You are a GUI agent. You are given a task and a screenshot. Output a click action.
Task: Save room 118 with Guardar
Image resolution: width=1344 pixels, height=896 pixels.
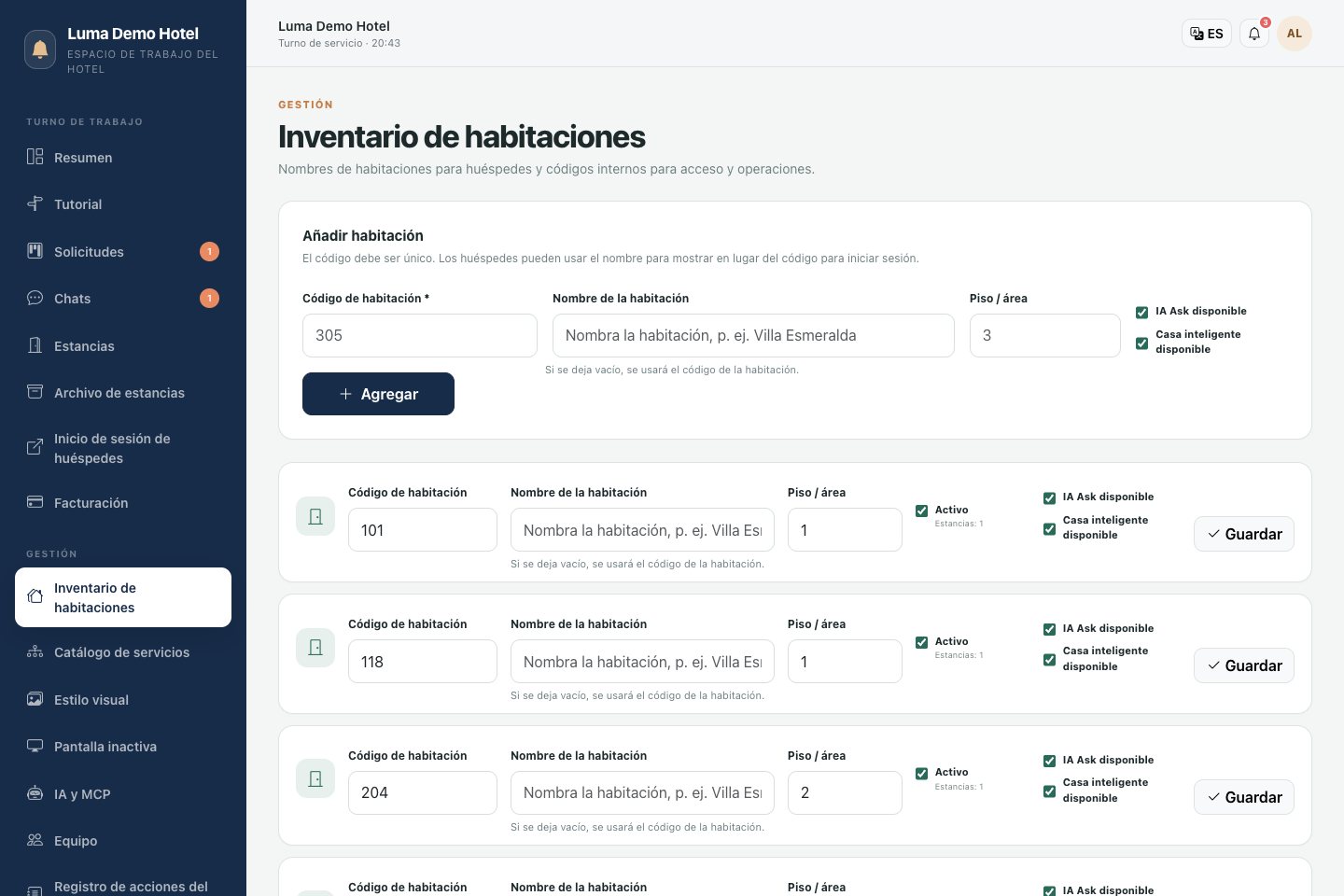click(x=1243, y=665)
